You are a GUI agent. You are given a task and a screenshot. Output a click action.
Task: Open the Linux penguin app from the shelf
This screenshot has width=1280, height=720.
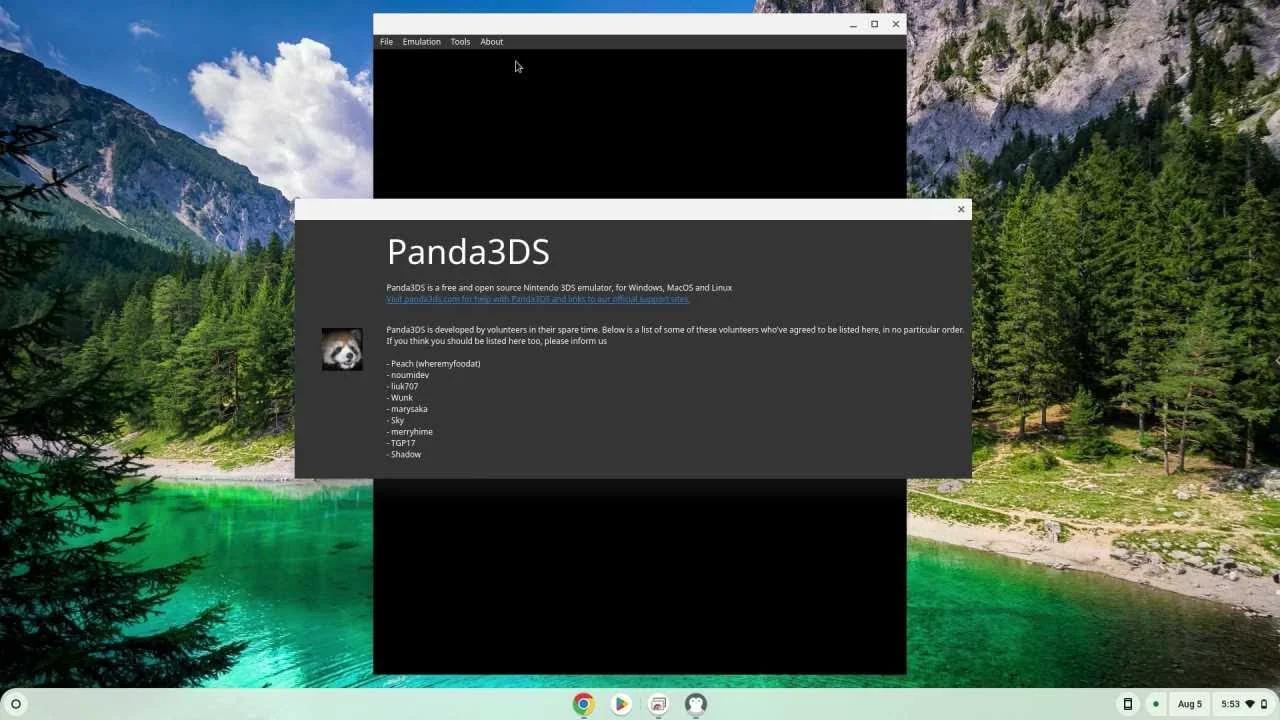click(x=695, y=704)
